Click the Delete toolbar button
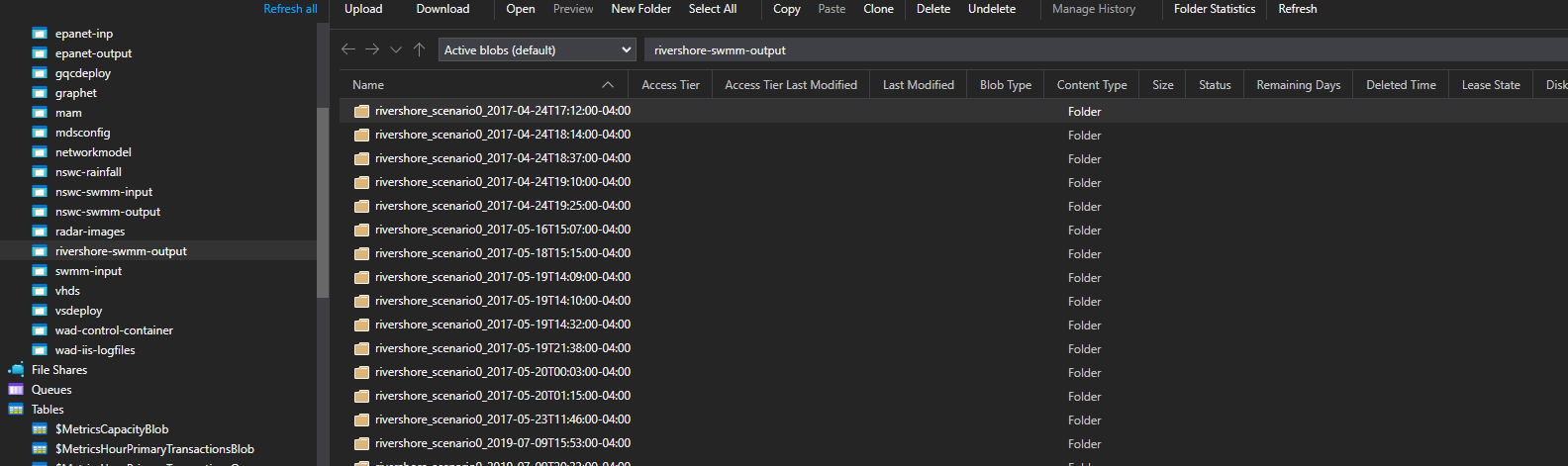The image size is (1568, 466). [x=933, y=9]
